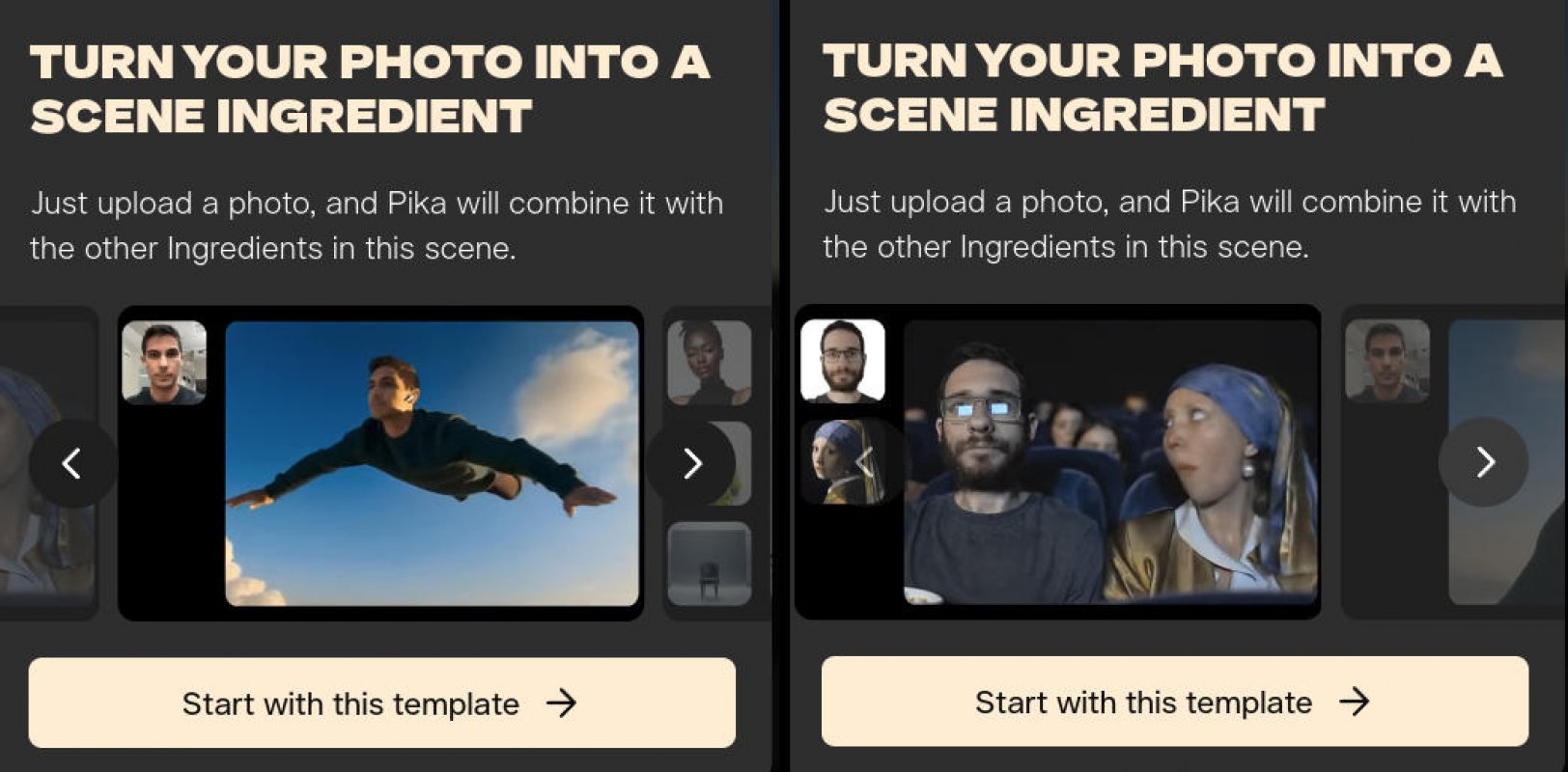This screenshot has height=772, width=1568.
Task: Select the chair in room ingredient thumbnail
Action: (710, 565)
